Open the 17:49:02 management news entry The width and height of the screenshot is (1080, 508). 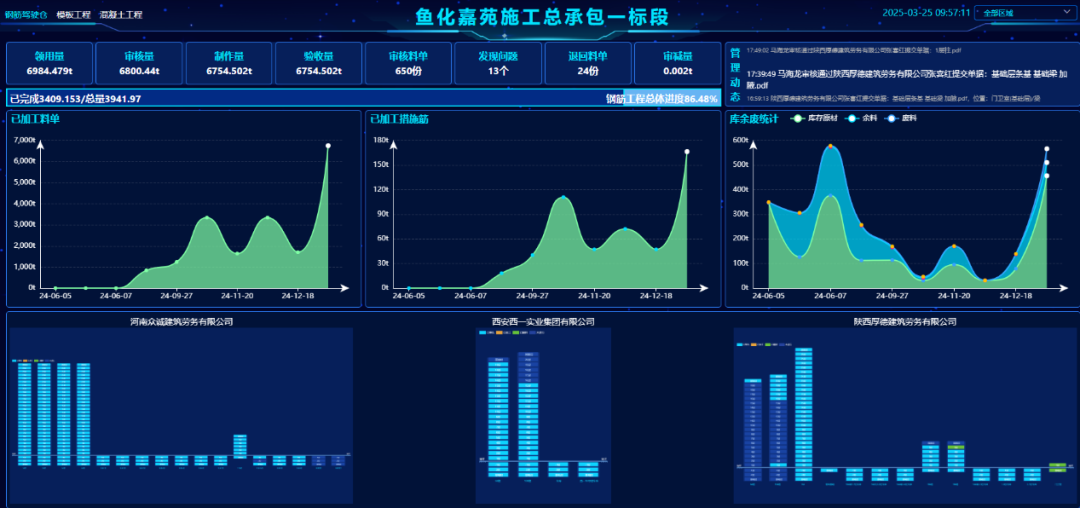pyautogui.click(x=854, y=50)
